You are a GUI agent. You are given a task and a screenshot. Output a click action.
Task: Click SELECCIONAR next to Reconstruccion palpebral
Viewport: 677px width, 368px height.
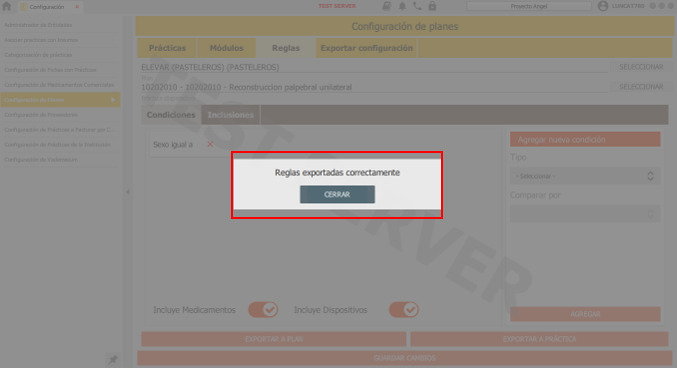641,87
